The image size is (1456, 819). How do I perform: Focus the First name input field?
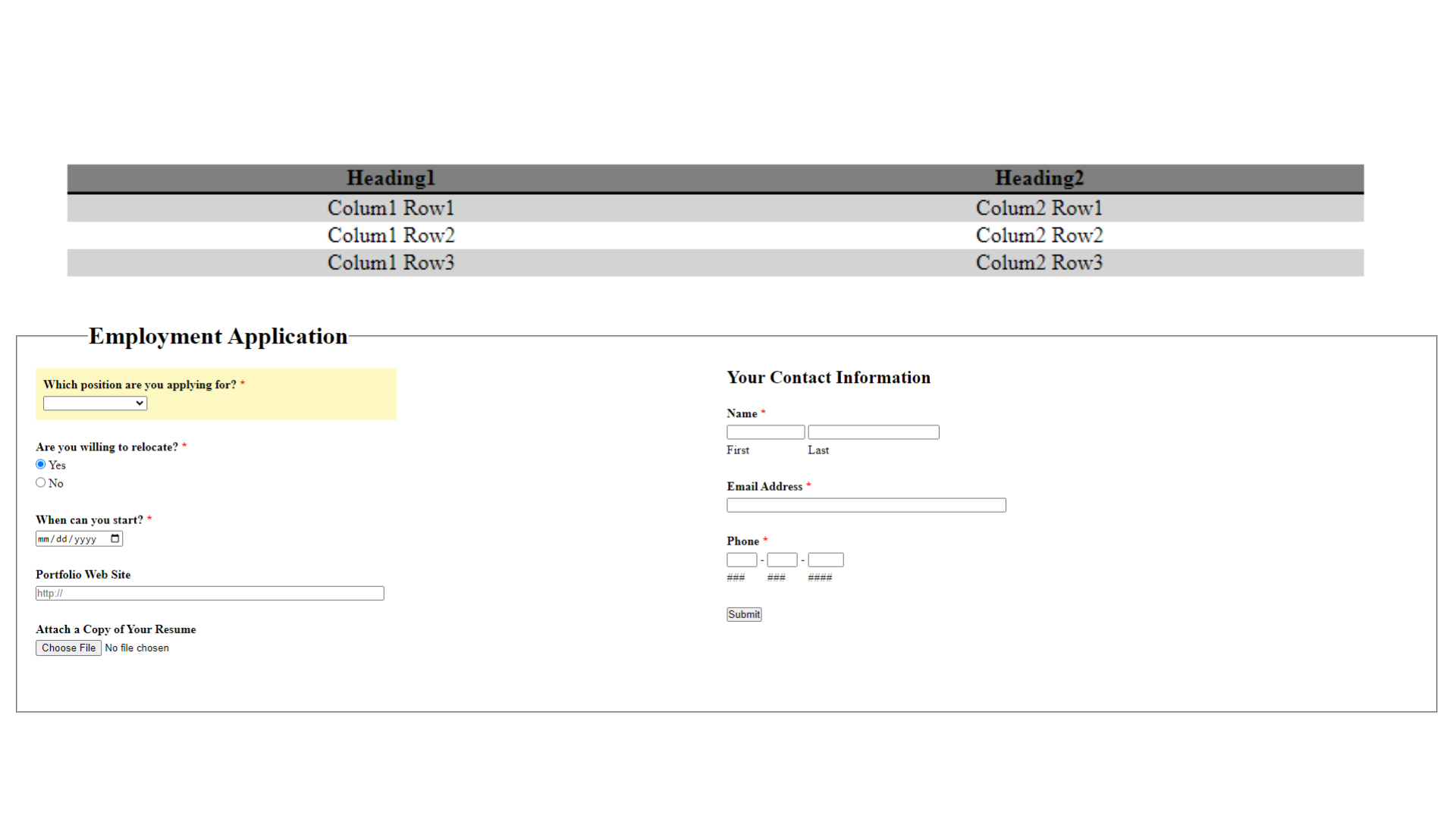click(765, 432)
